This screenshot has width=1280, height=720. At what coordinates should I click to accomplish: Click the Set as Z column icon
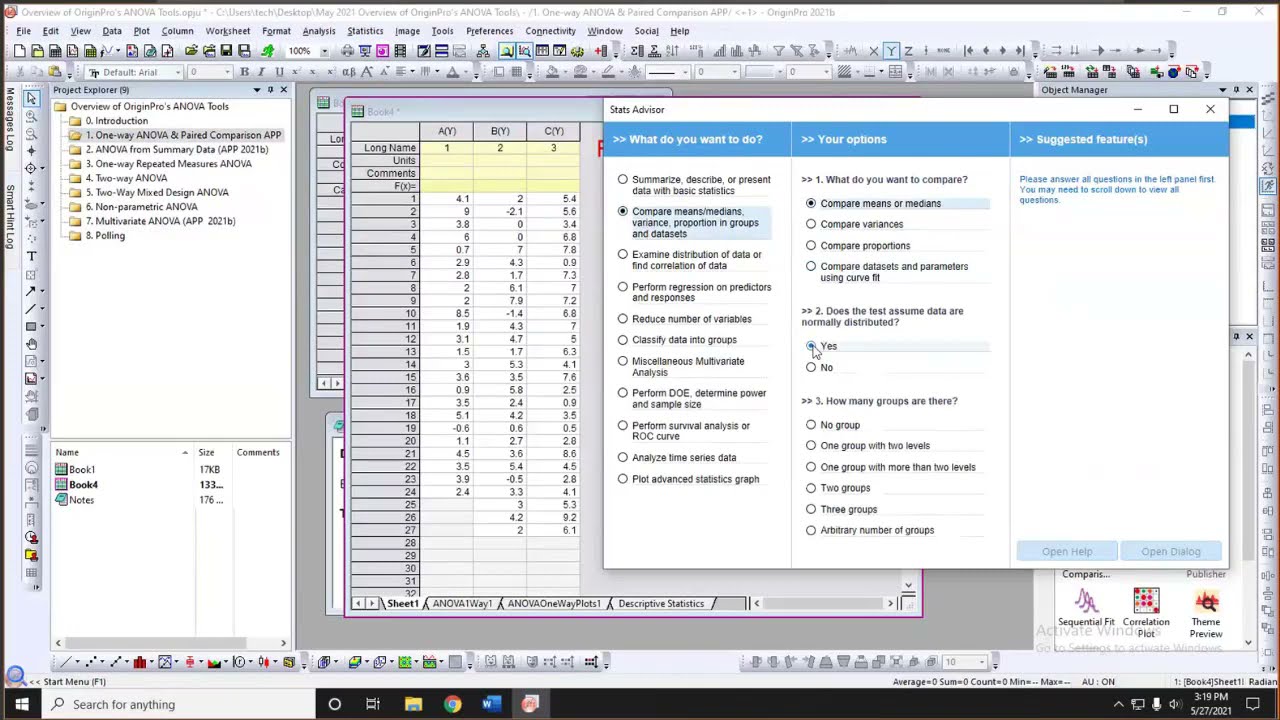(x=907, y=51)
